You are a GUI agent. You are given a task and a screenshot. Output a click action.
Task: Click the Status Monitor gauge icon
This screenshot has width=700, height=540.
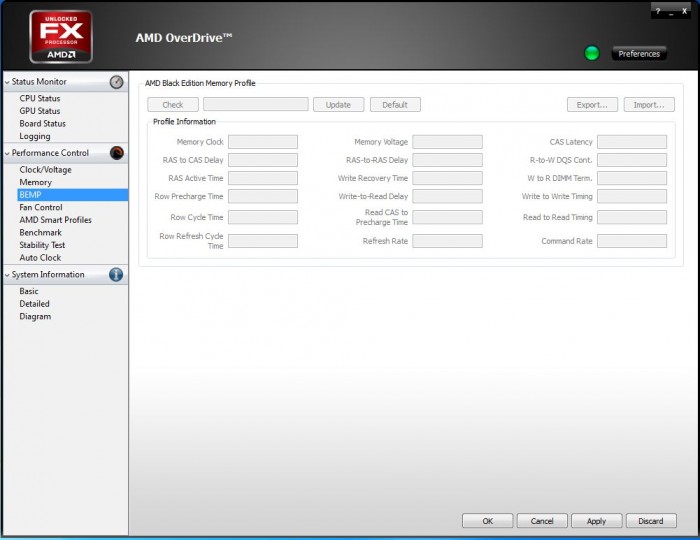117,82
